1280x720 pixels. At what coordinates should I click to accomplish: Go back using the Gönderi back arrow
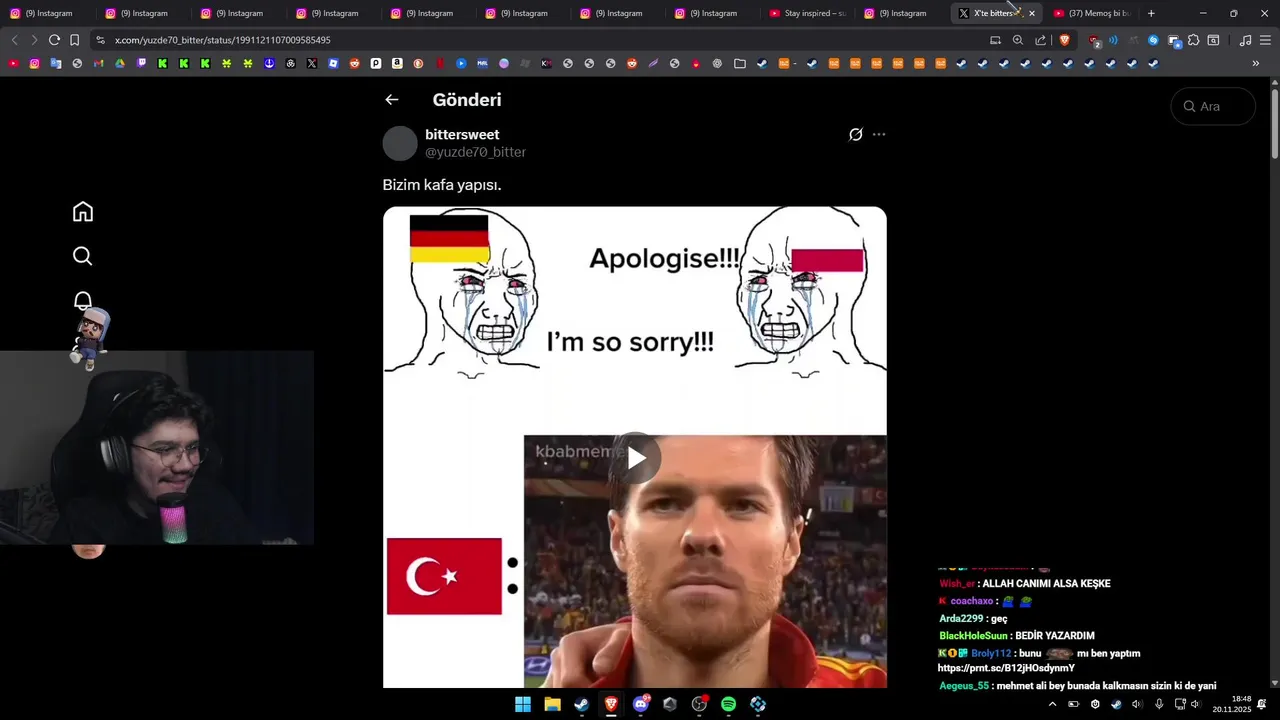tap(392, 100)
